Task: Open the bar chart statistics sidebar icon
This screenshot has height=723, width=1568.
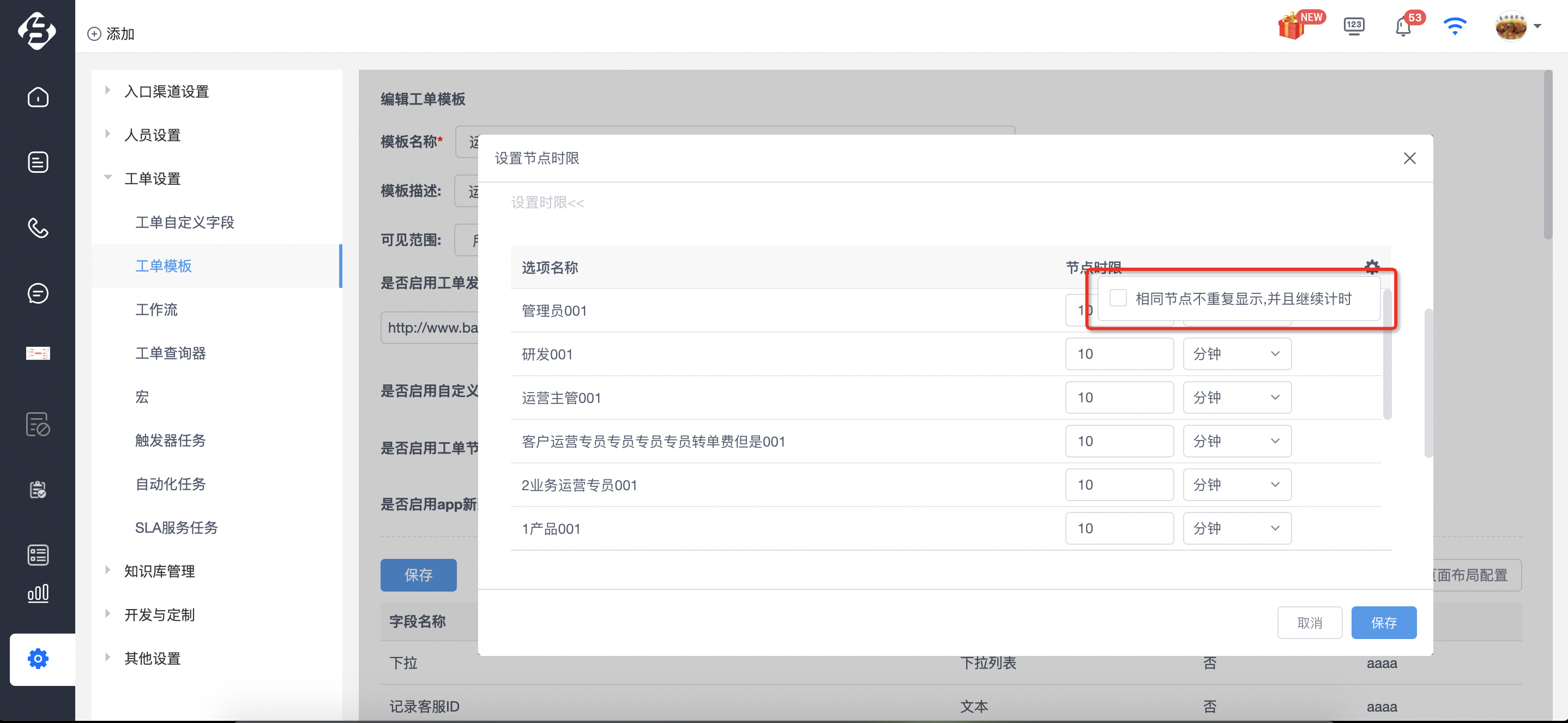Action: [38, 593]
